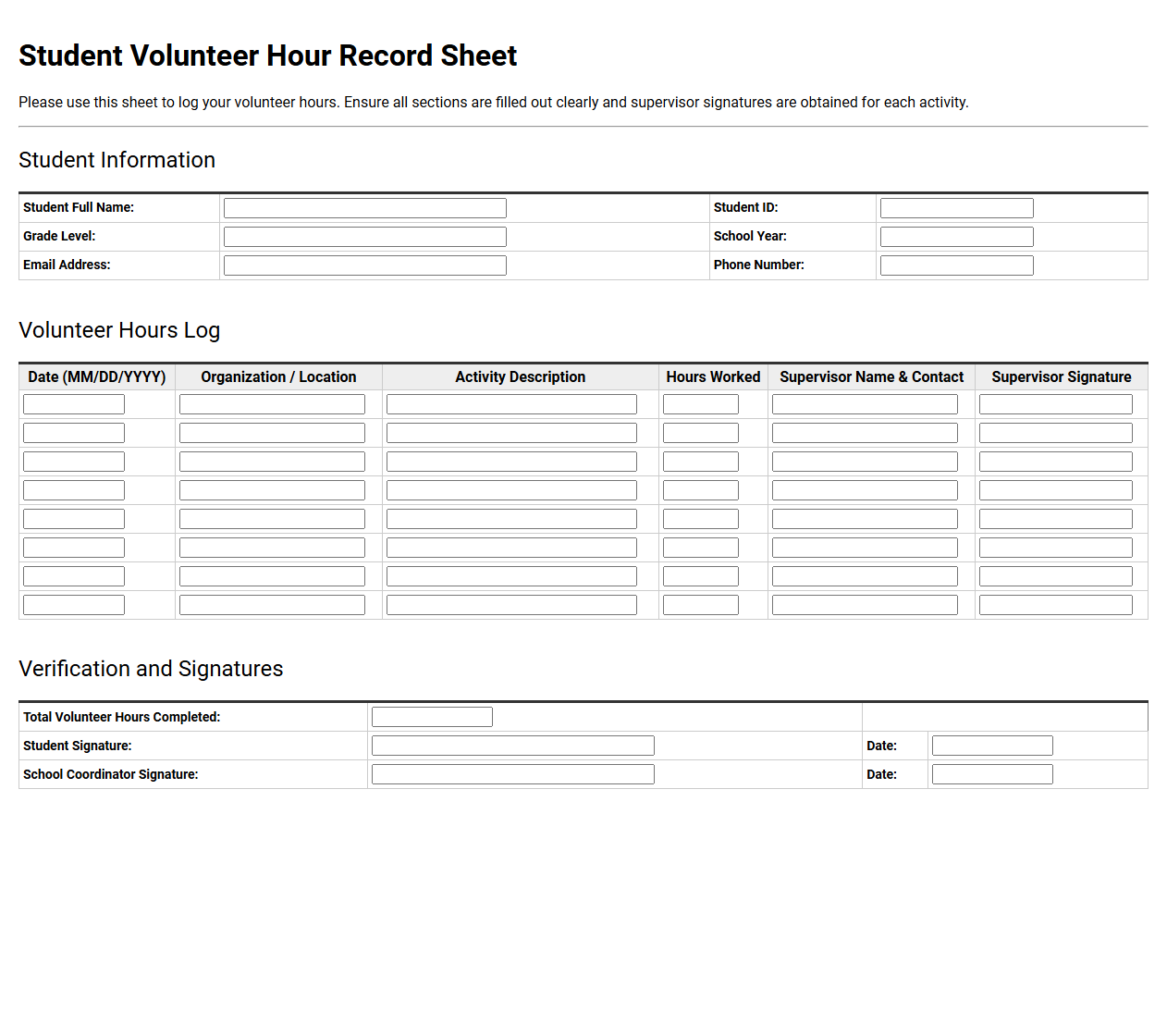Focus the Grade Level text box
The height and width of the screenshot is (1036, 1167).
(x=365, y=237)
